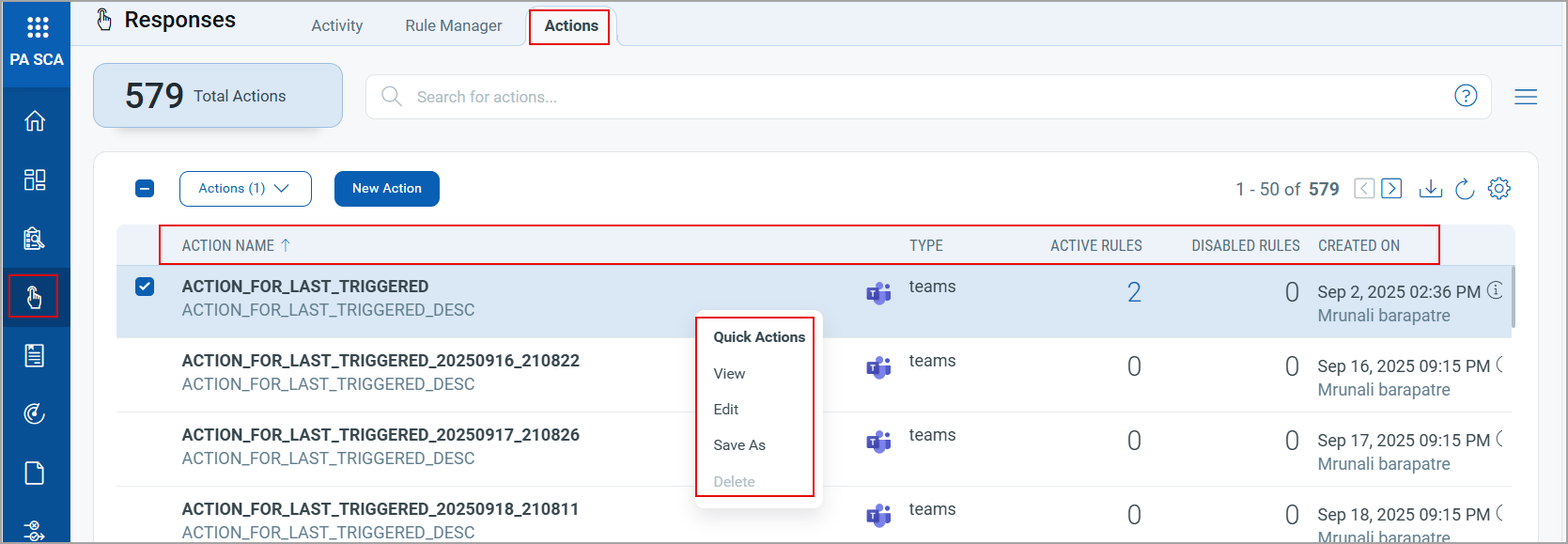Open the Responses hand icon in sidebar
1568x544 pixels.
[x=34, y=297]
